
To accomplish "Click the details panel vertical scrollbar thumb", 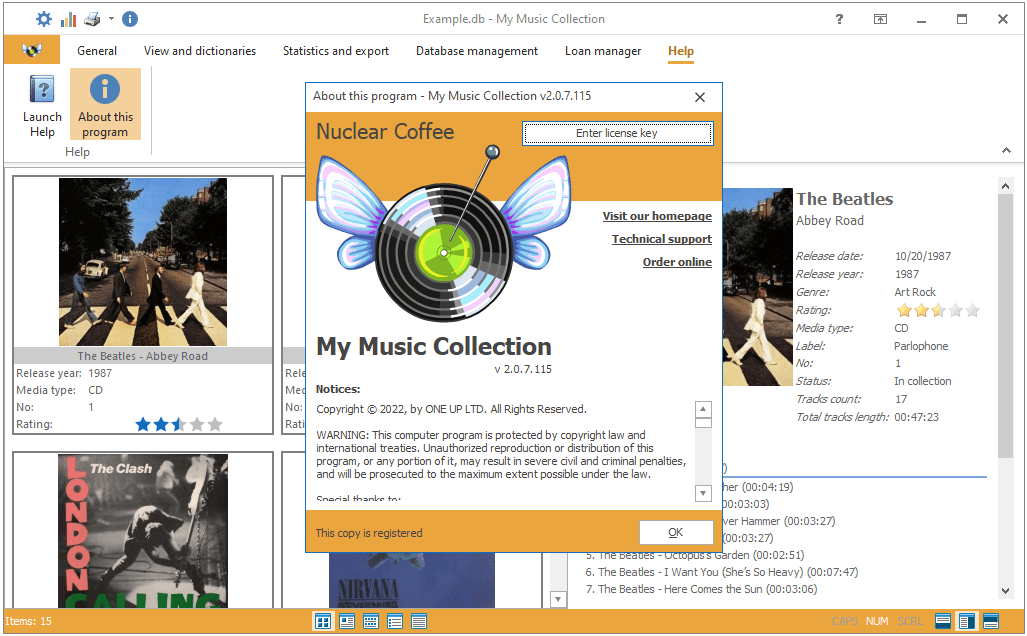I will (x=1005, y=326).
